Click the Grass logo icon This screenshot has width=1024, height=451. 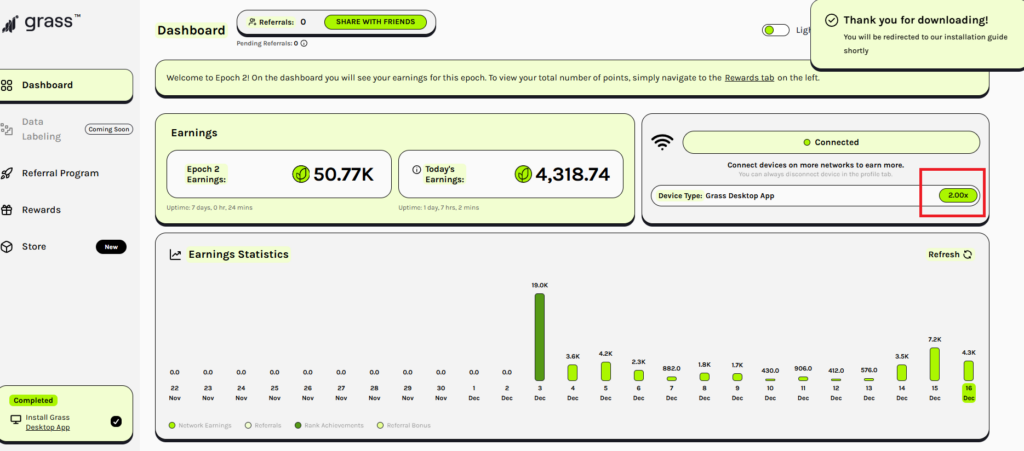[x=8, y=25]
